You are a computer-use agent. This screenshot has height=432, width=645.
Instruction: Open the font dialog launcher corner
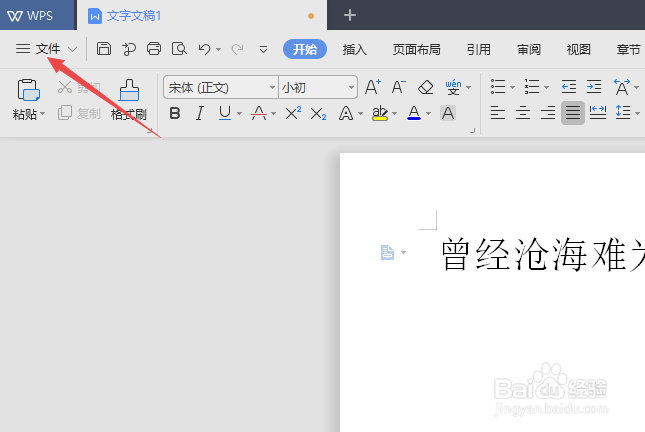472,130
